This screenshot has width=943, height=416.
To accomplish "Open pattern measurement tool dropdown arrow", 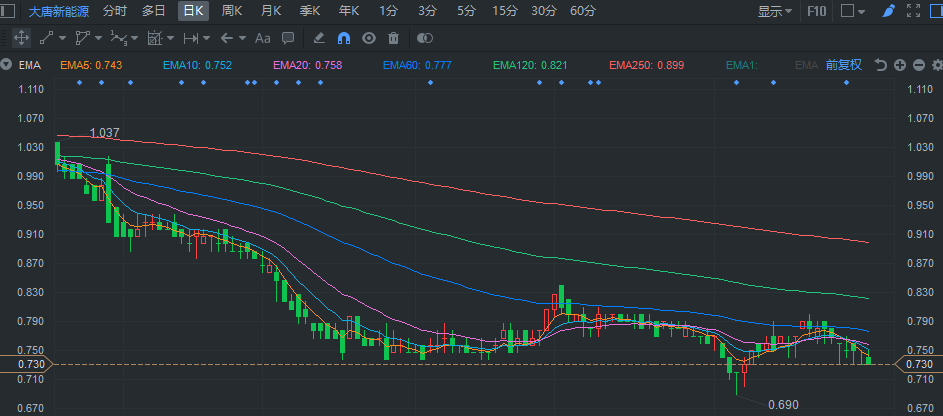I will click(x=170, y=38).
